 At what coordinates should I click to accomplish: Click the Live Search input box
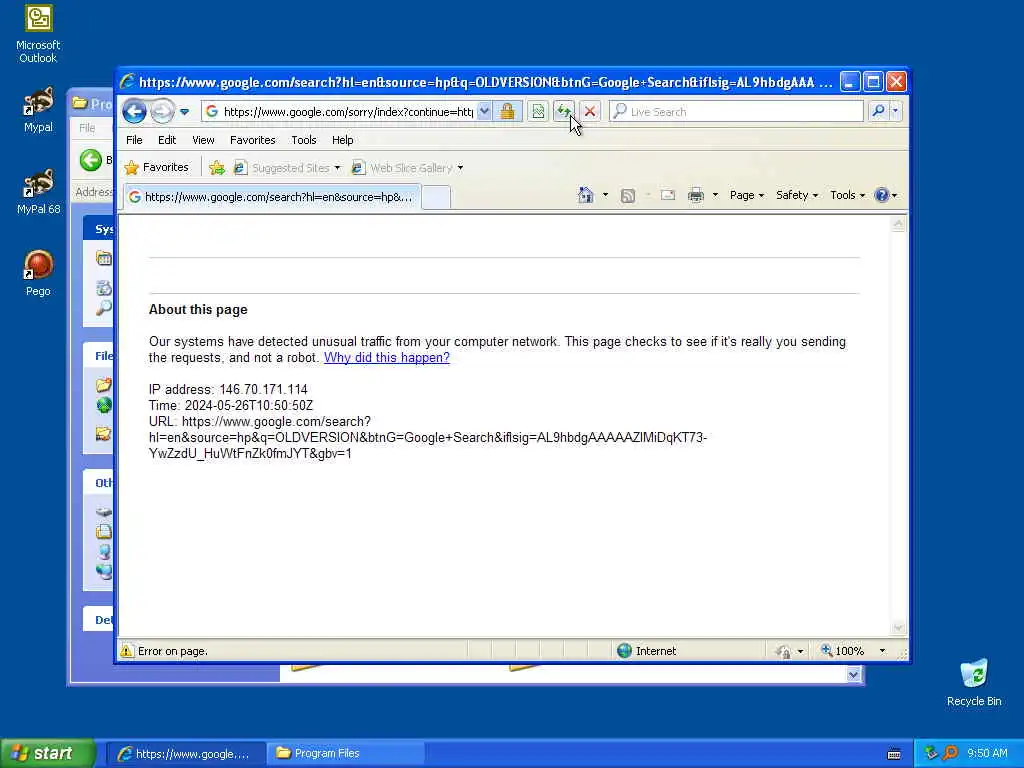coord(737,112)
